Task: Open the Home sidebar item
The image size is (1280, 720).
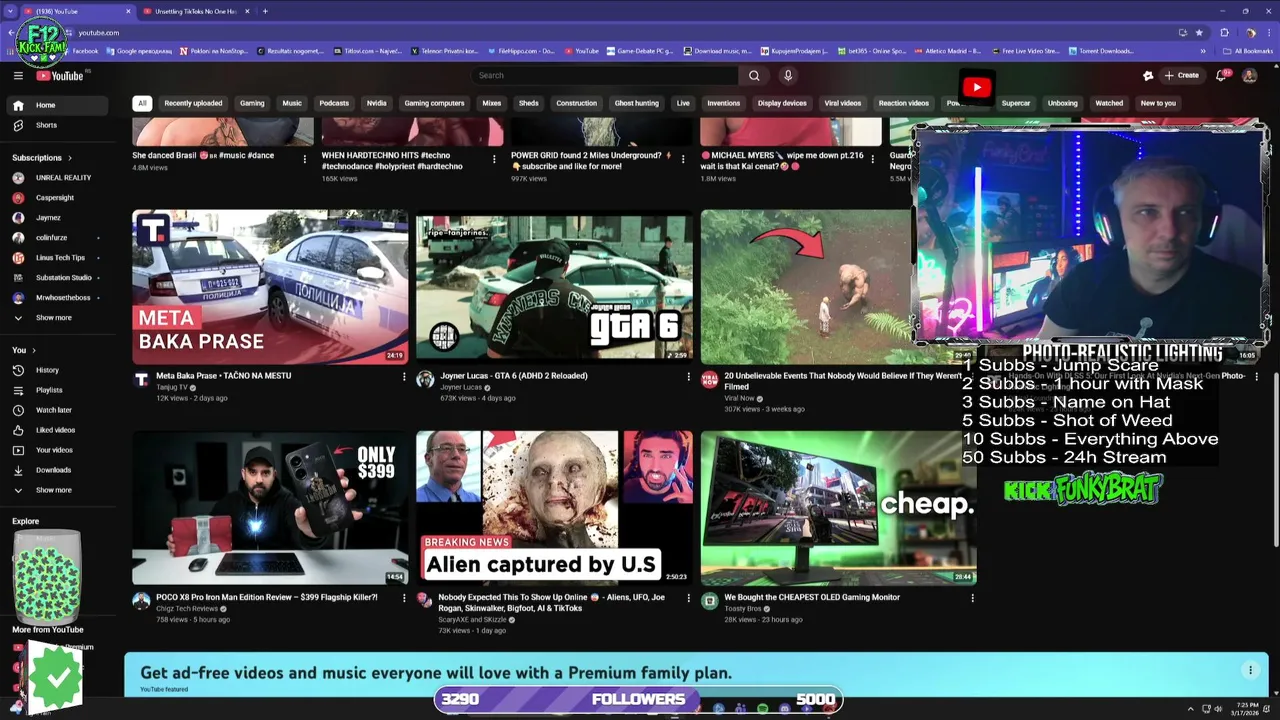Action: [58, 105]
